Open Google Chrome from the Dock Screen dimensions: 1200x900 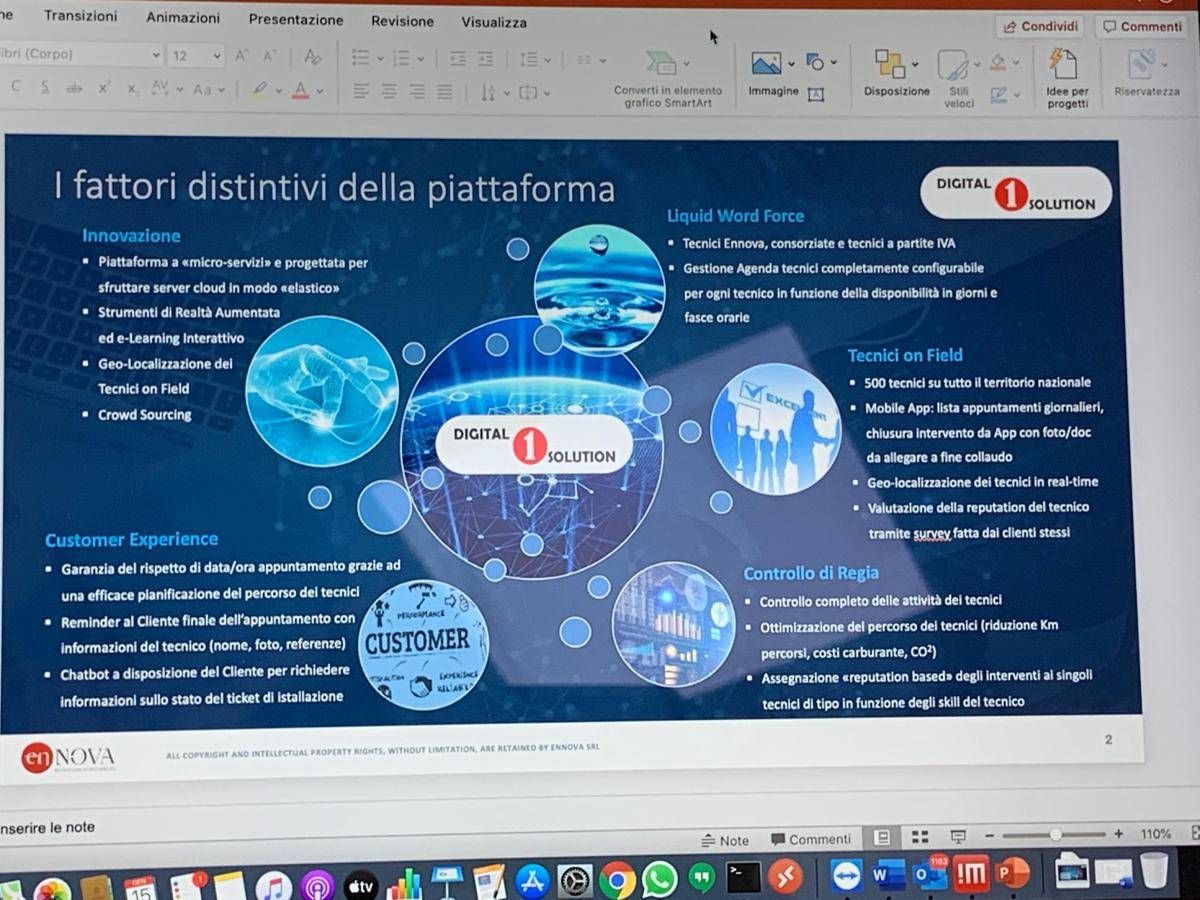[617, 879]
